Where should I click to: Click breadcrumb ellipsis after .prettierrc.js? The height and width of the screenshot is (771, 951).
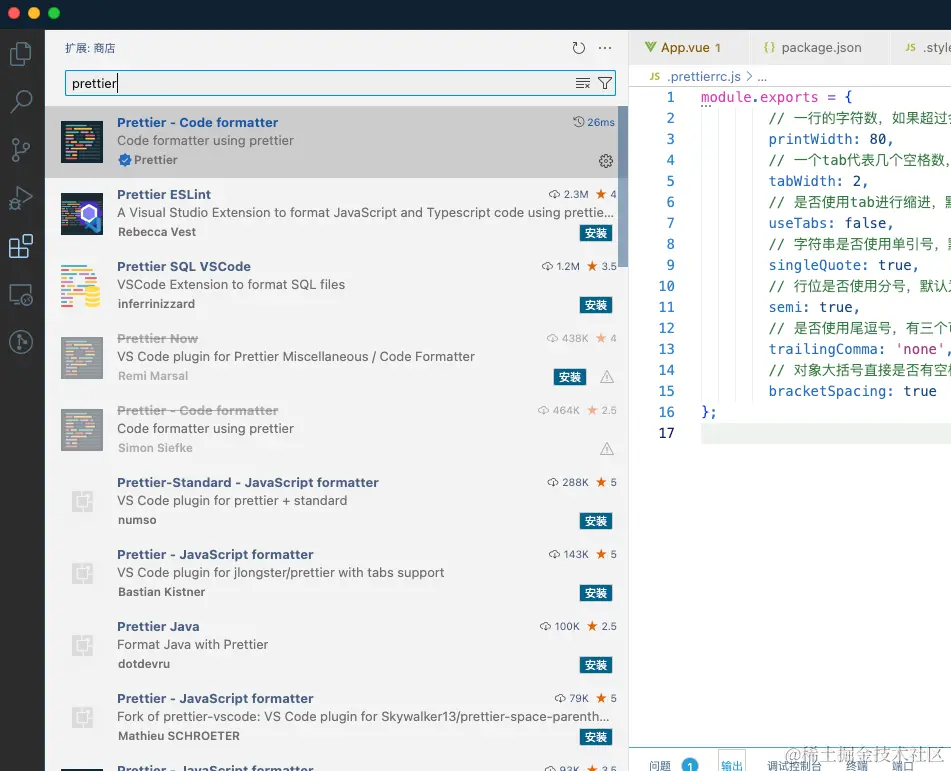click(762, 77)
